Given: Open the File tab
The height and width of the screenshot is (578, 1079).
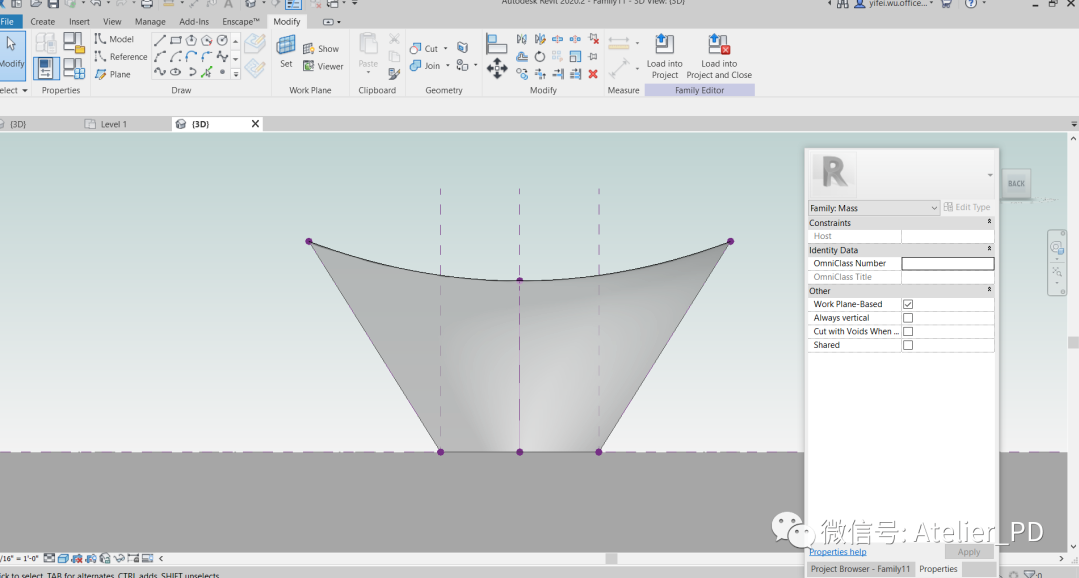Looking at the screenshot, I should (9, 21).
